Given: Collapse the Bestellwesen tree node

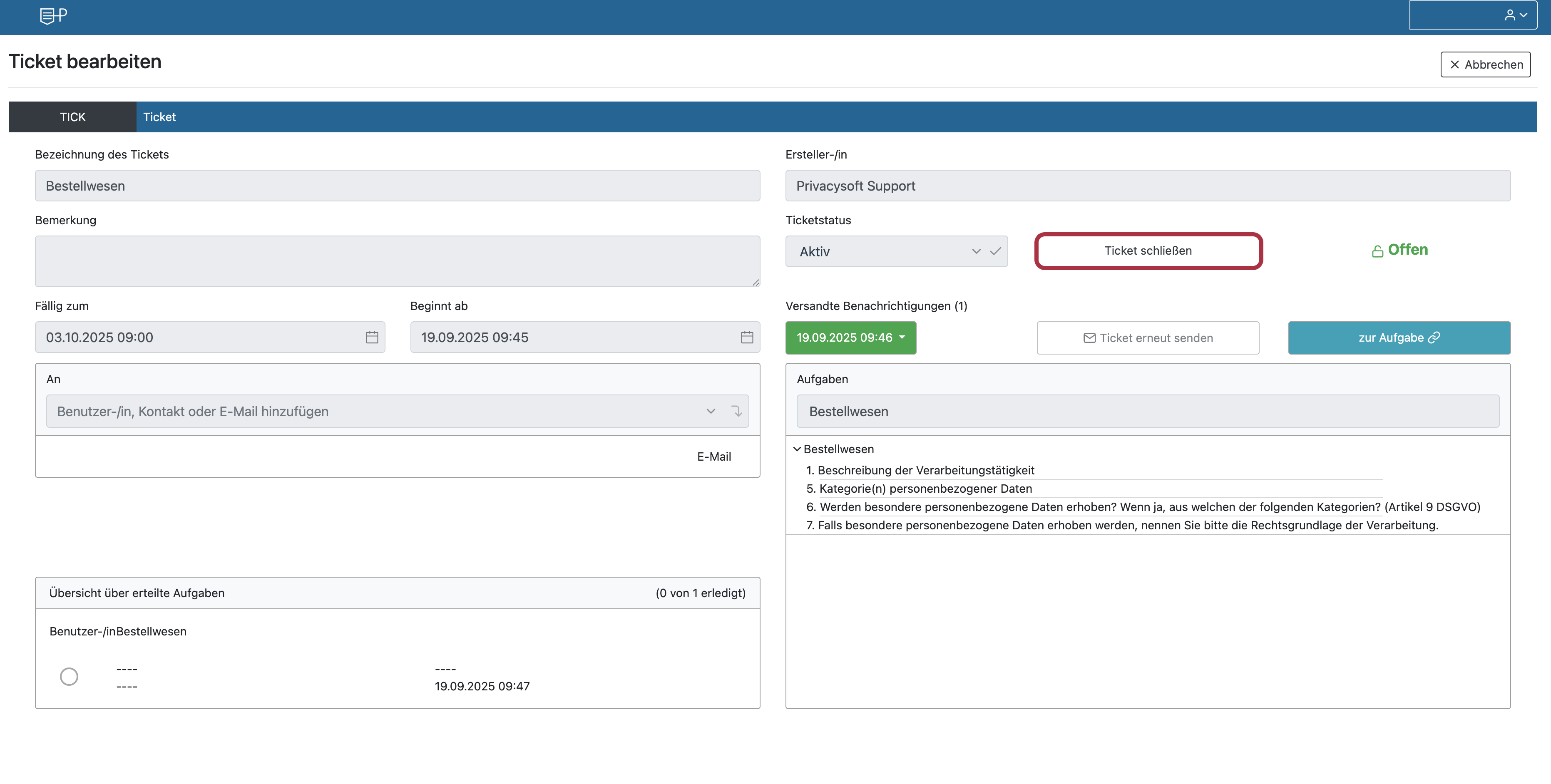Looking at the screenshot, I should (797, 449).
